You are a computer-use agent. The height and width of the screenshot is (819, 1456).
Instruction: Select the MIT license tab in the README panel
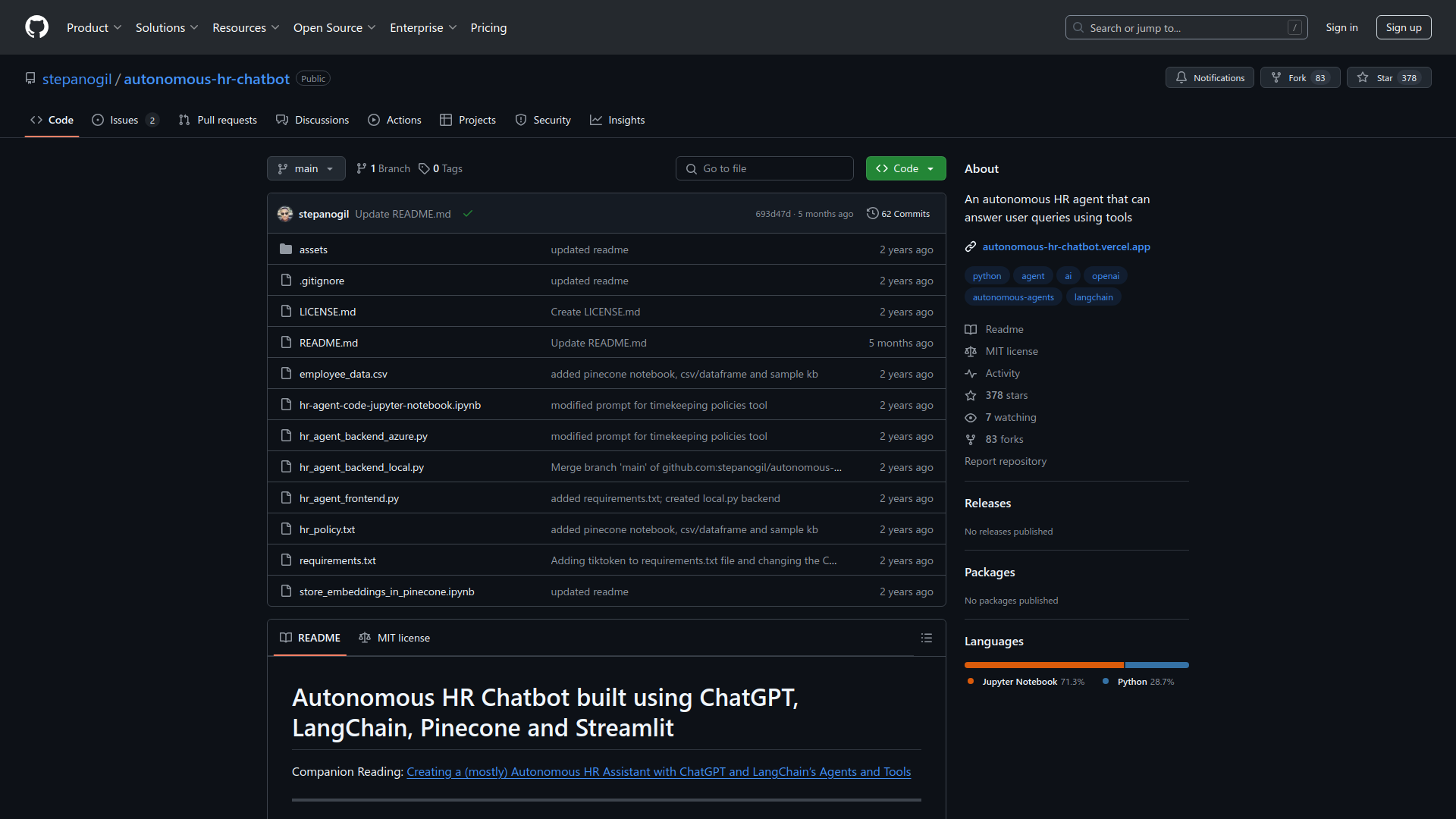pyautogui.click(x=394, y=638)
